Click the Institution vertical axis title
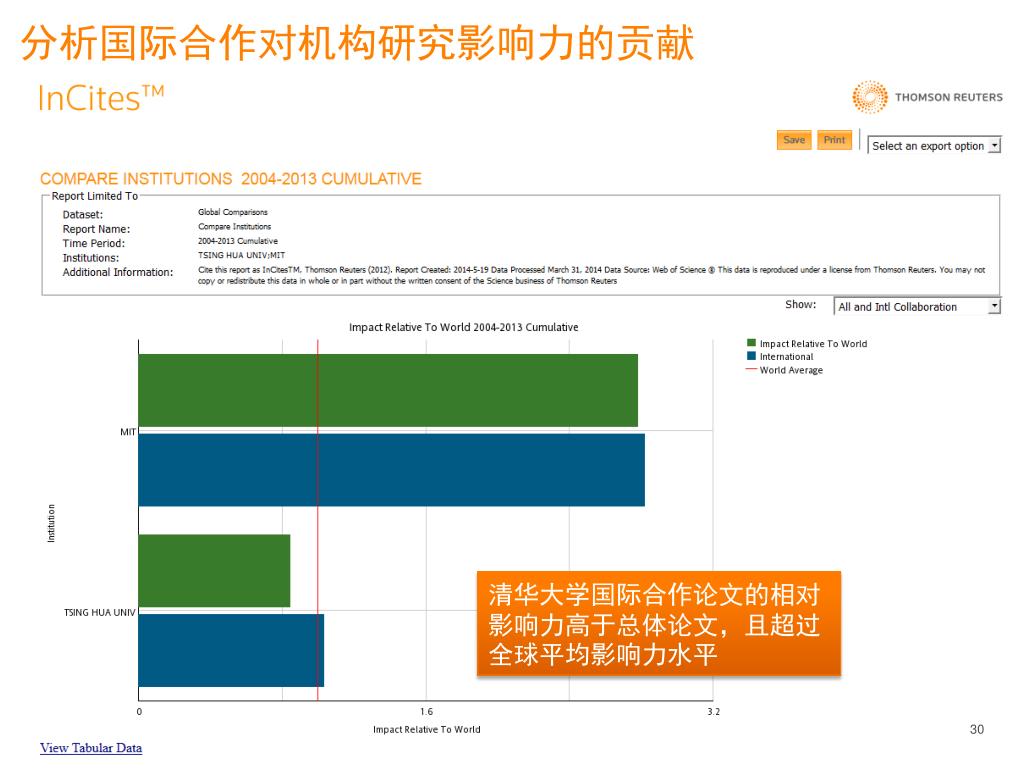 coord(51,523)
